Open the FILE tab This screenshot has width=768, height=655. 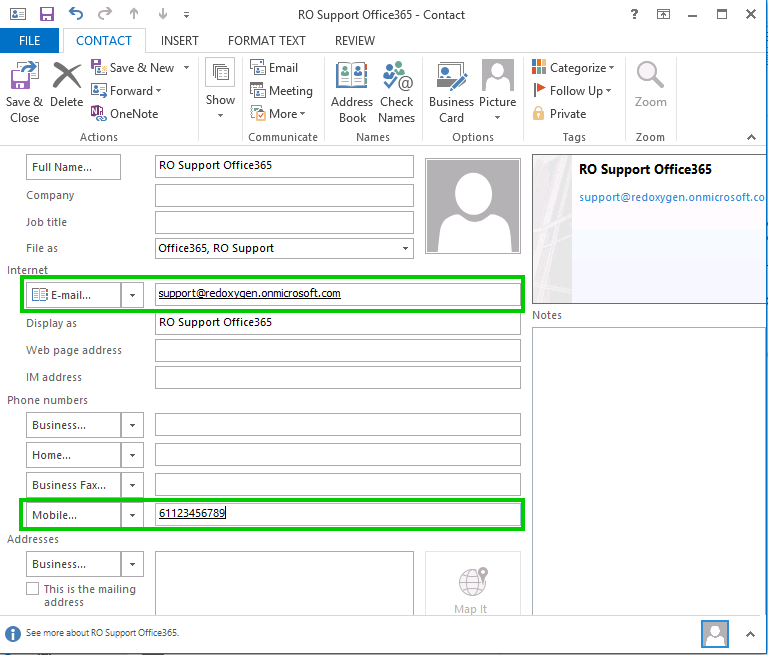click(29, 41)
